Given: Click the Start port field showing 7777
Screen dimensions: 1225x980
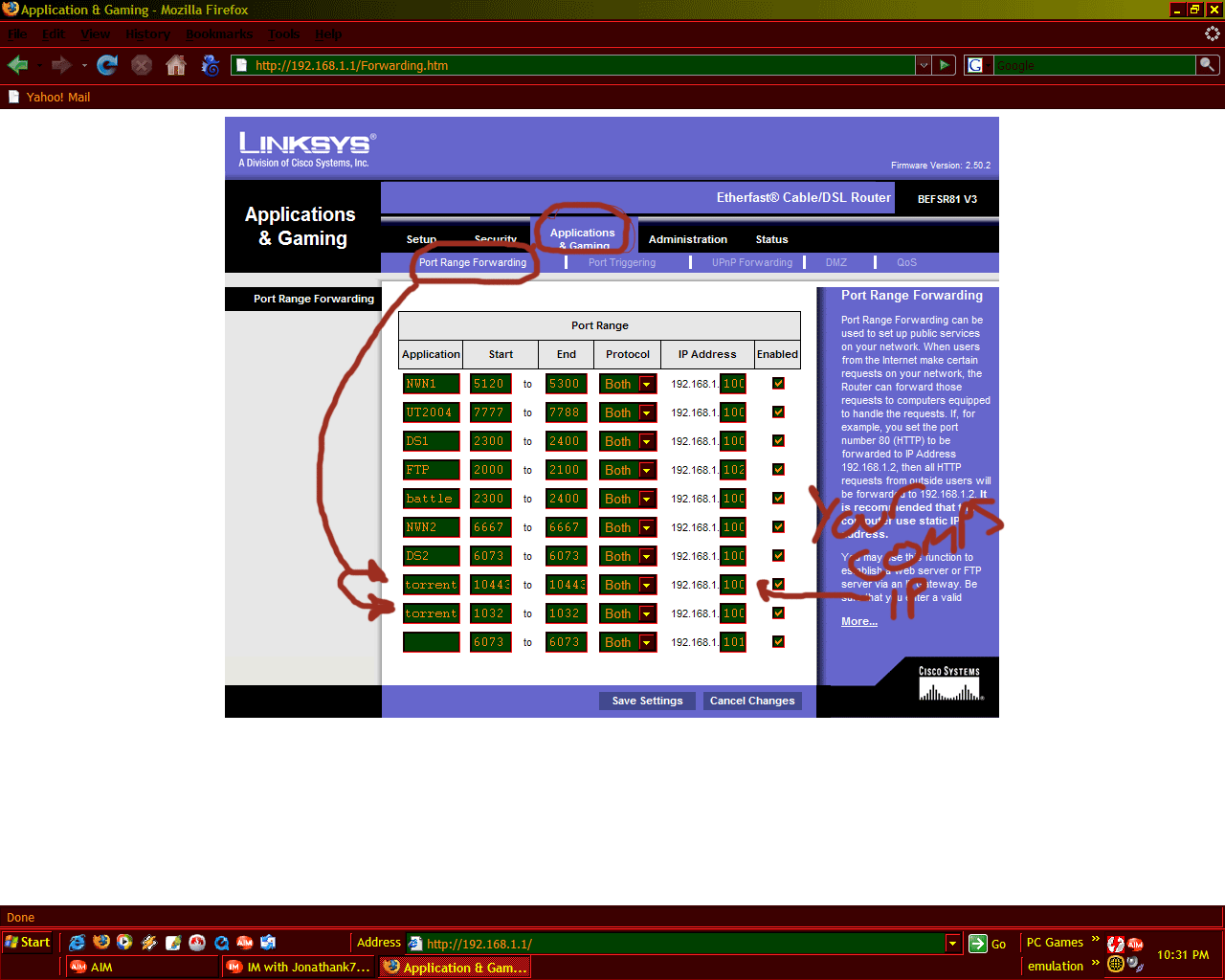Looking at the screenshot, I should point(491,412).
